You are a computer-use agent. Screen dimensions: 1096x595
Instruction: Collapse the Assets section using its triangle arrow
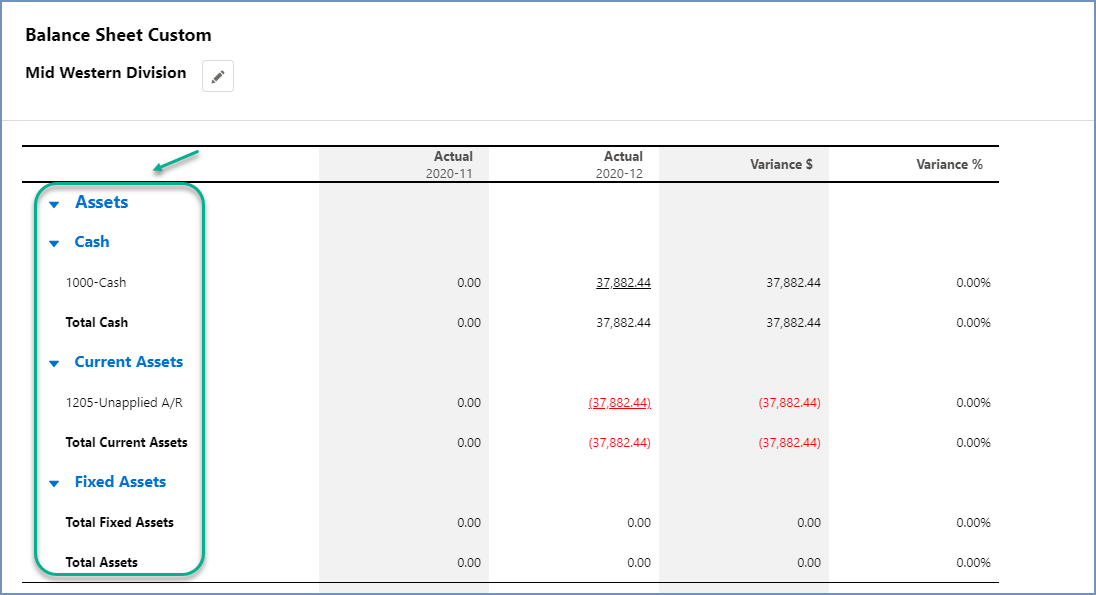pyautogui.click(x=54, y=204)
